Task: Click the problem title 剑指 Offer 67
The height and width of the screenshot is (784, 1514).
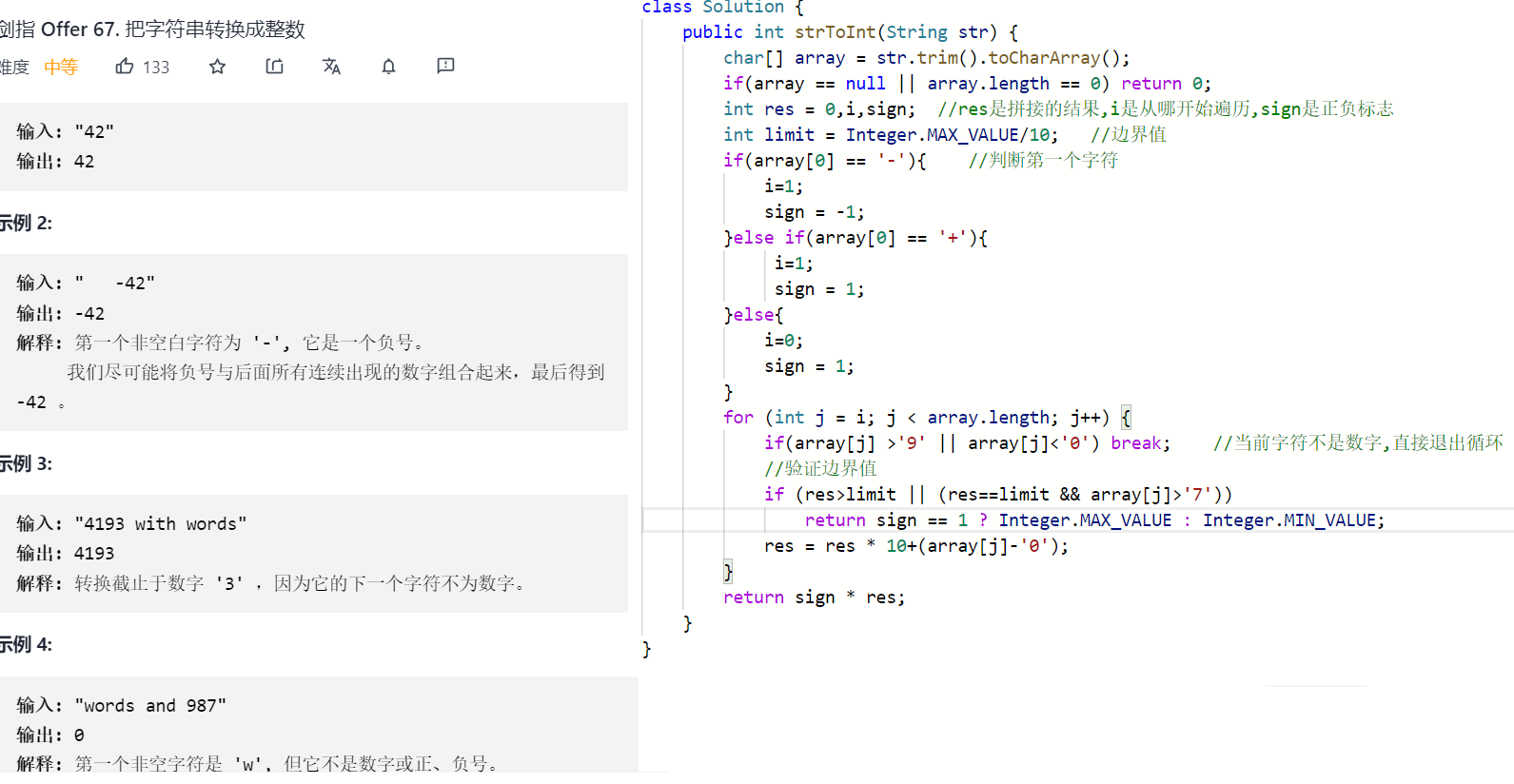Action: coord(152,29)
